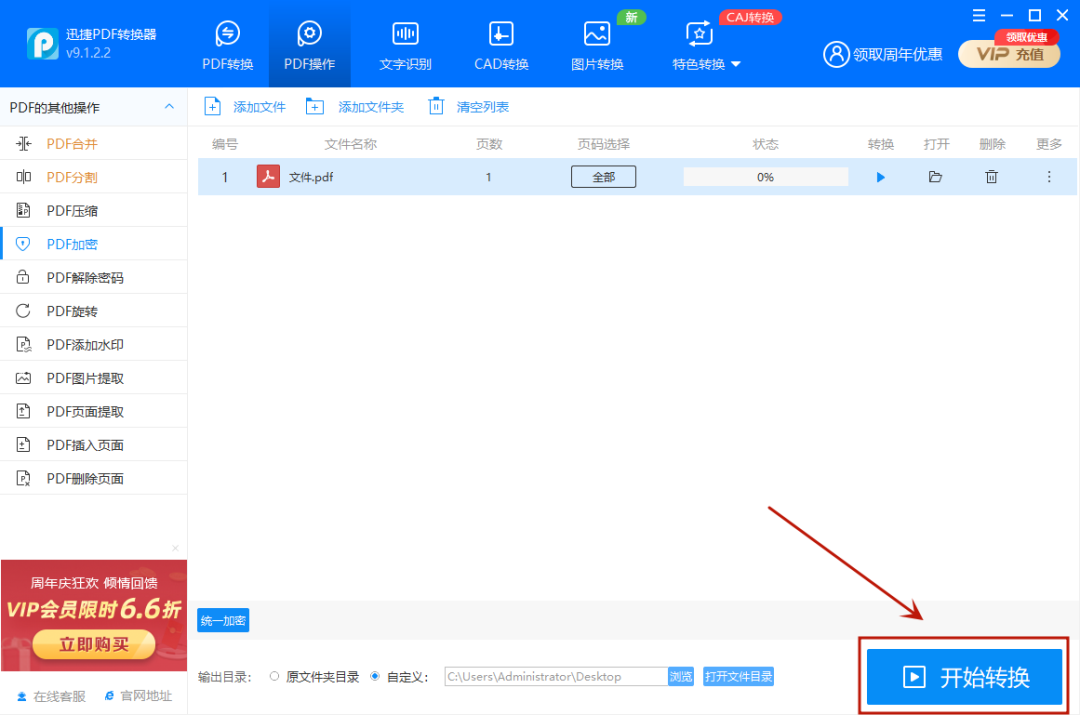This screenshot has width=1080, height=715.
Task: Click the 文件.pdf file name
Action: click(311, 177)
